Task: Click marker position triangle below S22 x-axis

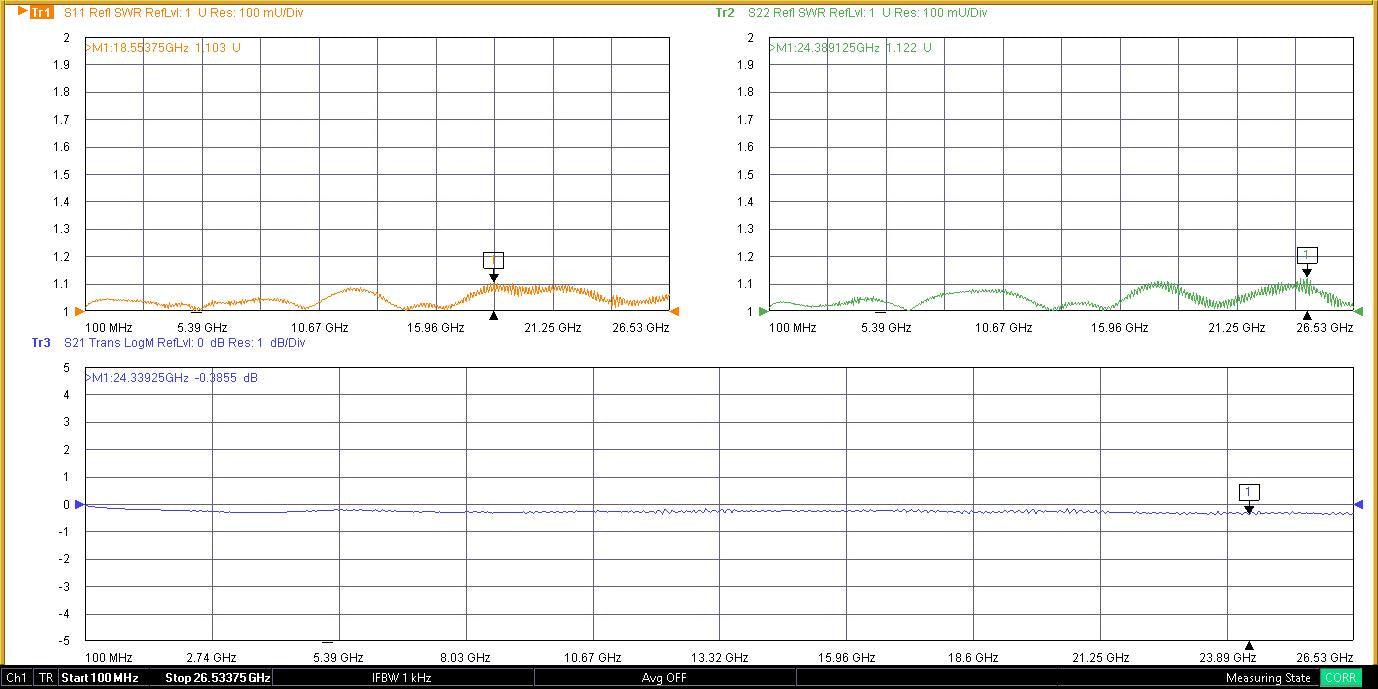Action: (x=1307, y=316)
